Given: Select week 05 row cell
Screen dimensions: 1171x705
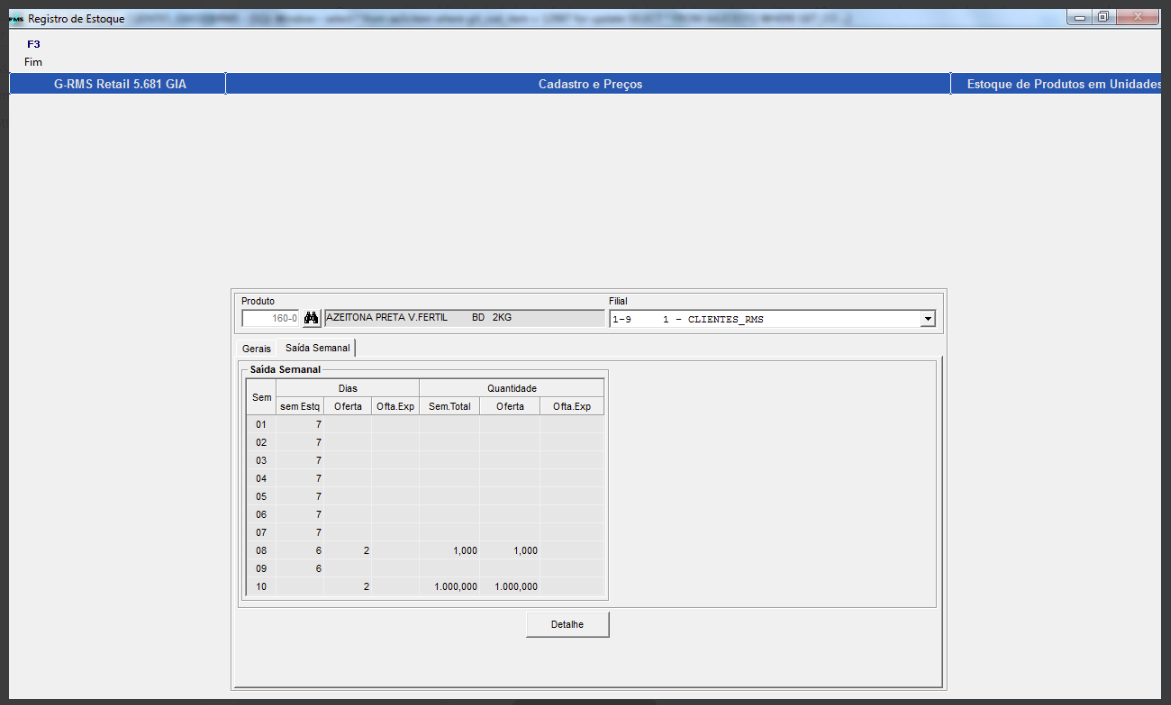Looking at the screenshot, I should 261,496.
